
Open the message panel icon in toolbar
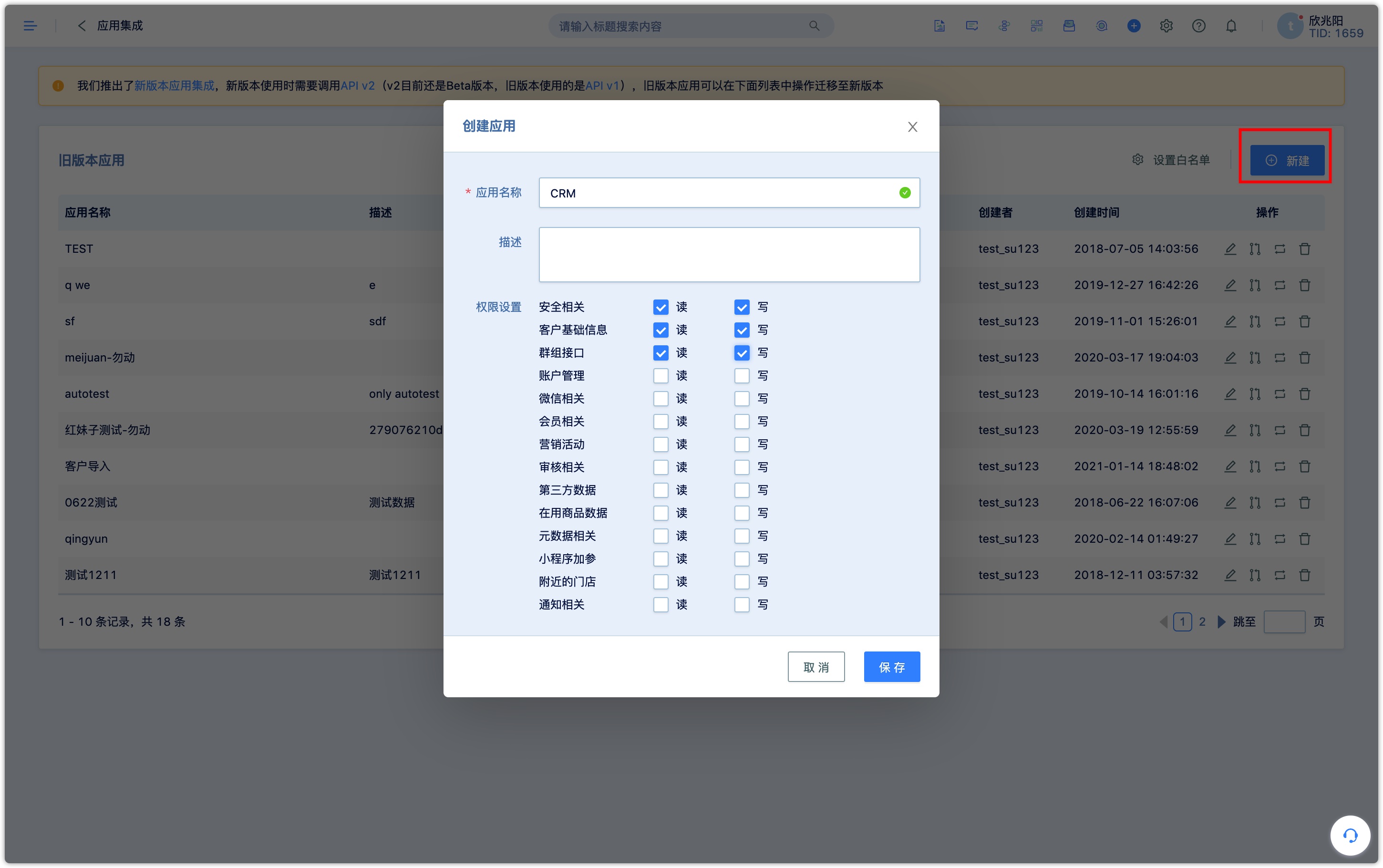click(x=971, y=26)
